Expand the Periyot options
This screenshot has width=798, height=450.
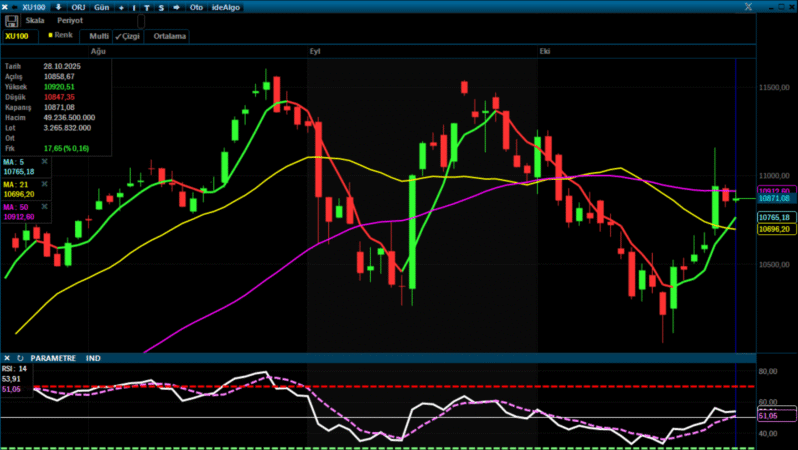[x=70, y=20]
